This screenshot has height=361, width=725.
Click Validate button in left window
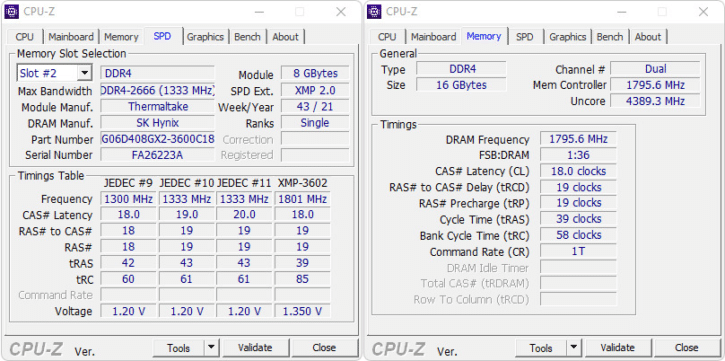(x=255, y=347)
